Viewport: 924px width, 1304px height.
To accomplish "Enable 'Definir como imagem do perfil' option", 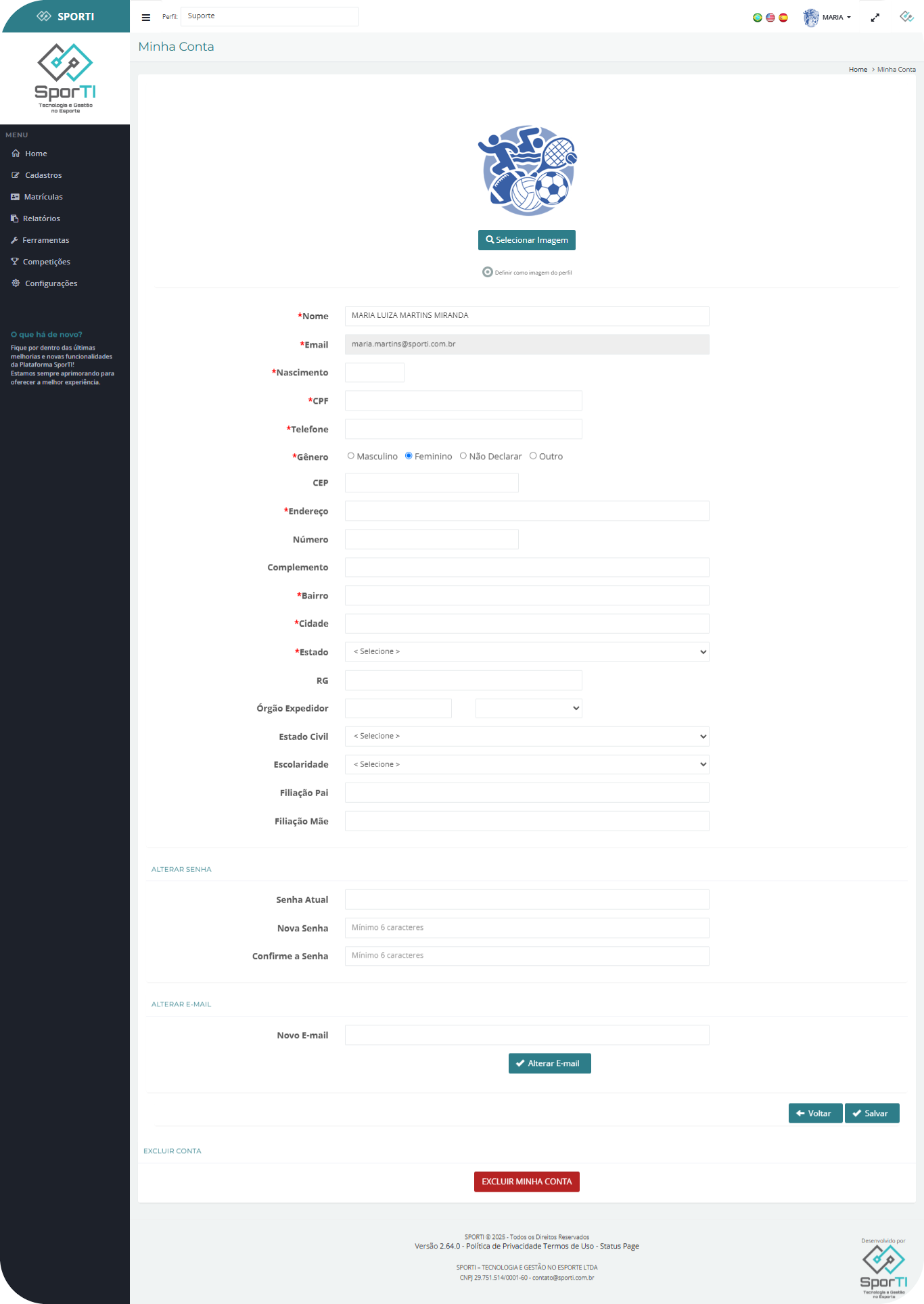I will [x=487, y=272].
